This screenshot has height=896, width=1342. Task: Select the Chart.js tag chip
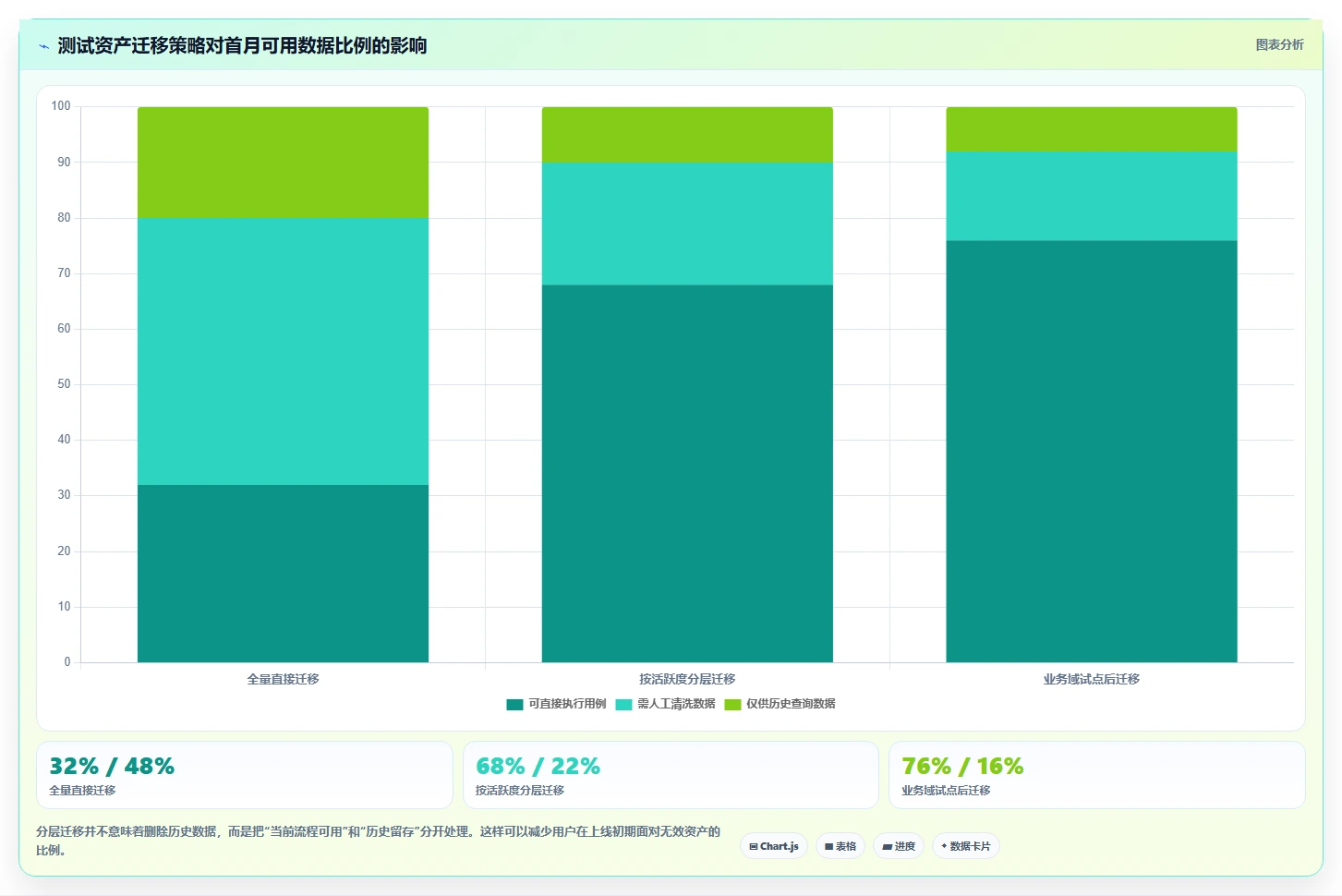(774, 846)
